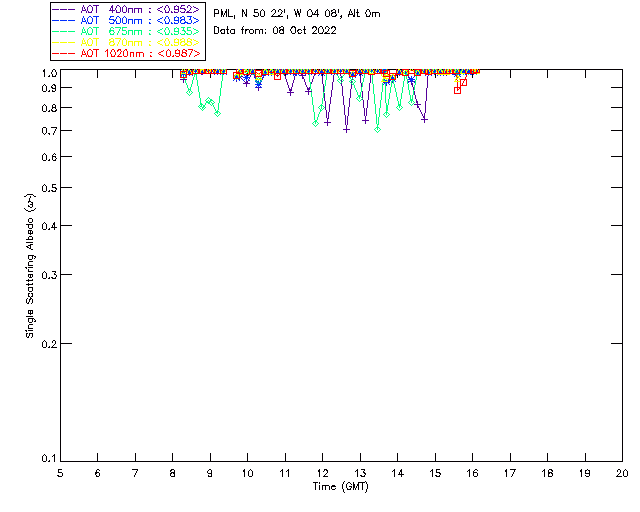Click the Single Scattering Albedo axis label
This screenshot has width=640, height=512.
tap(30, 265)
